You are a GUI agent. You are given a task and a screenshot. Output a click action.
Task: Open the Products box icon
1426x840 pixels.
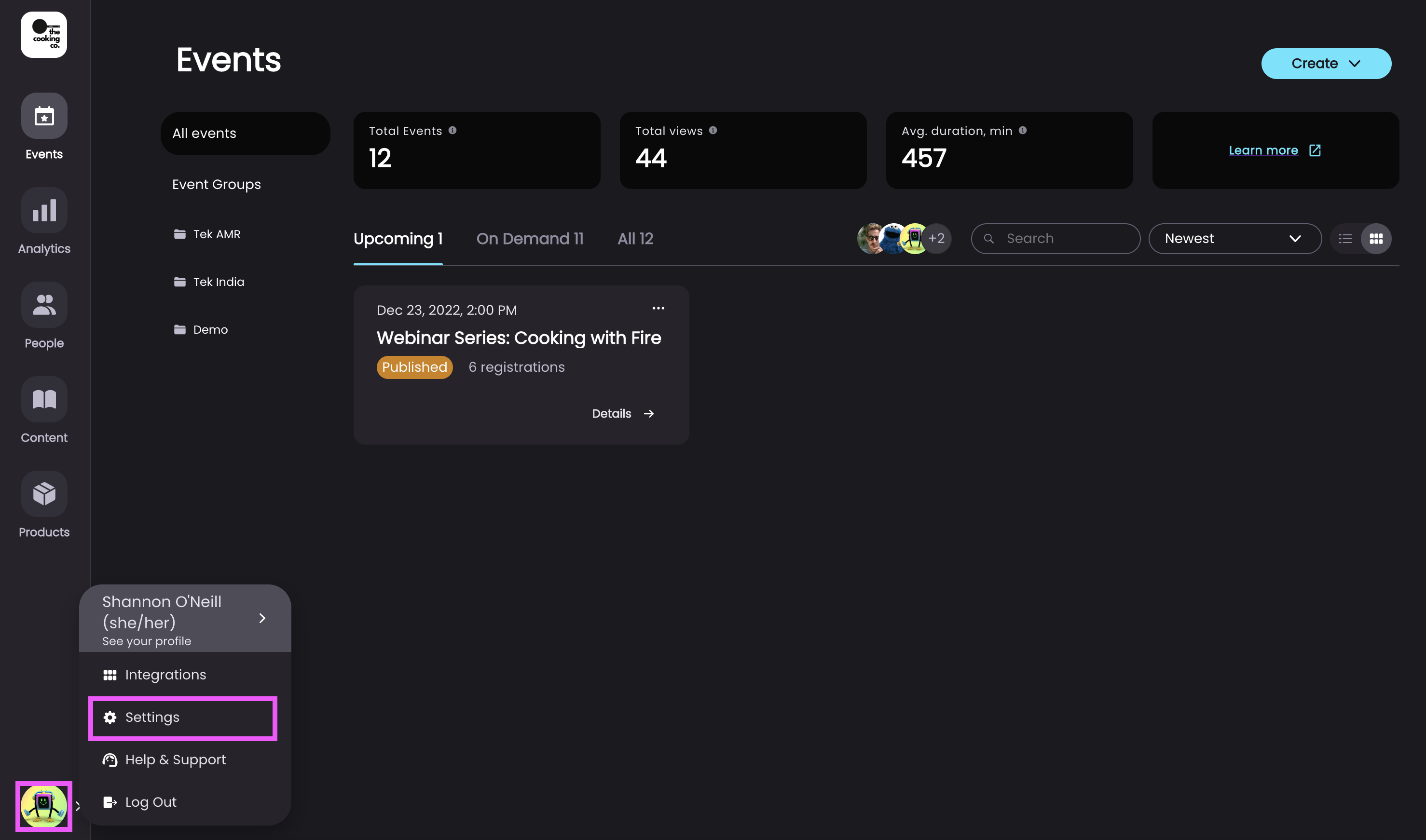pyautogui.click(x=44, y=494)
